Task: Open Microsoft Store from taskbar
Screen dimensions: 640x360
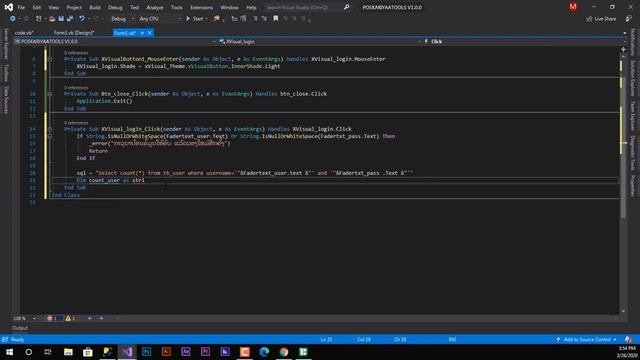Action: [88, 352]
